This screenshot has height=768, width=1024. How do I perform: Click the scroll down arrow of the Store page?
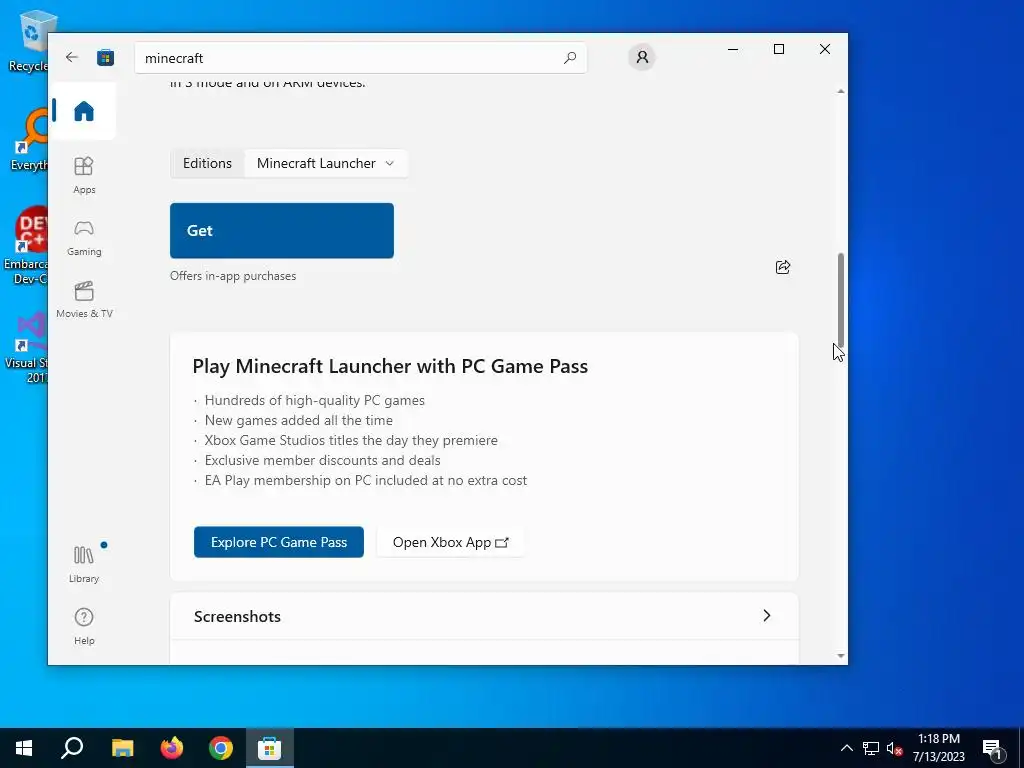(x=840, y=656)
